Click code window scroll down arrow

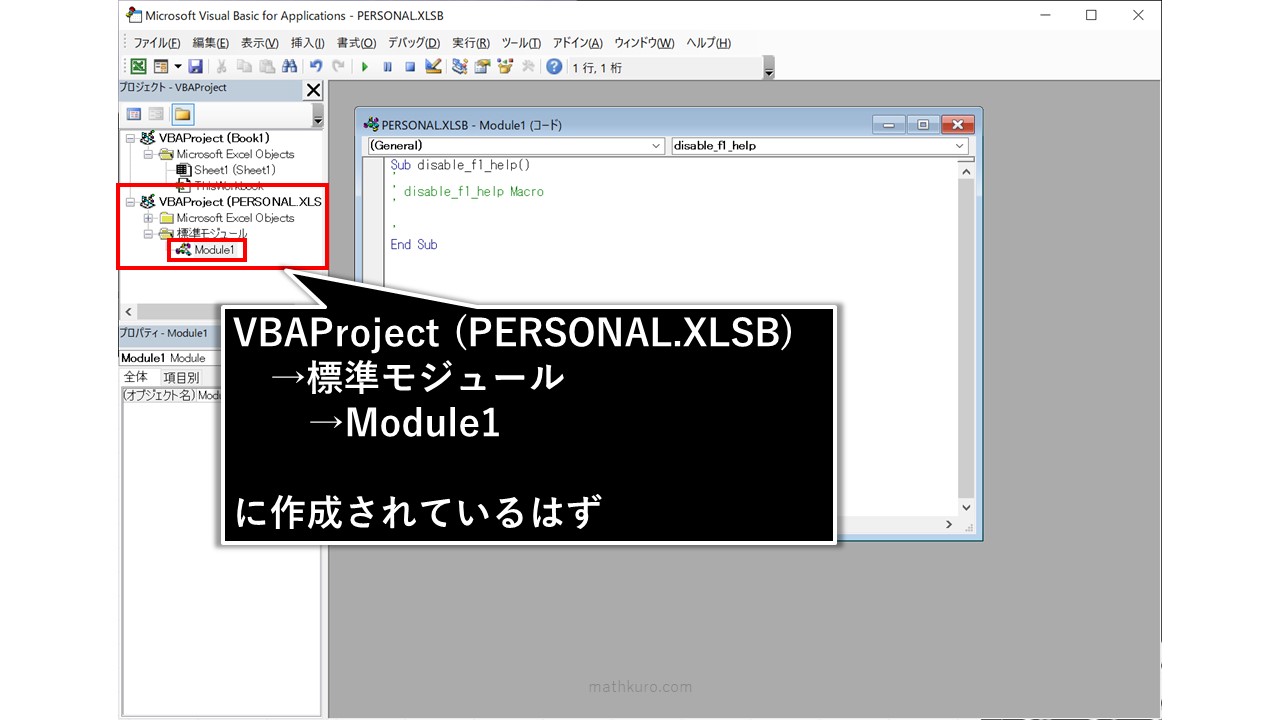[966, 508]
